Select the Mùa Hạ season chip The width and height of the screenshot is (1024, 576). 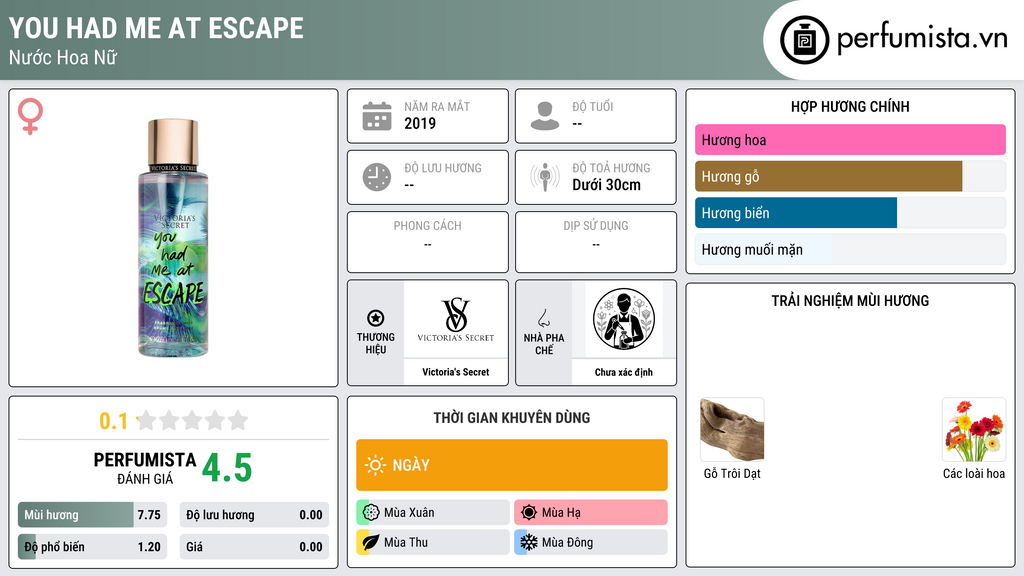tap(591, 513)
